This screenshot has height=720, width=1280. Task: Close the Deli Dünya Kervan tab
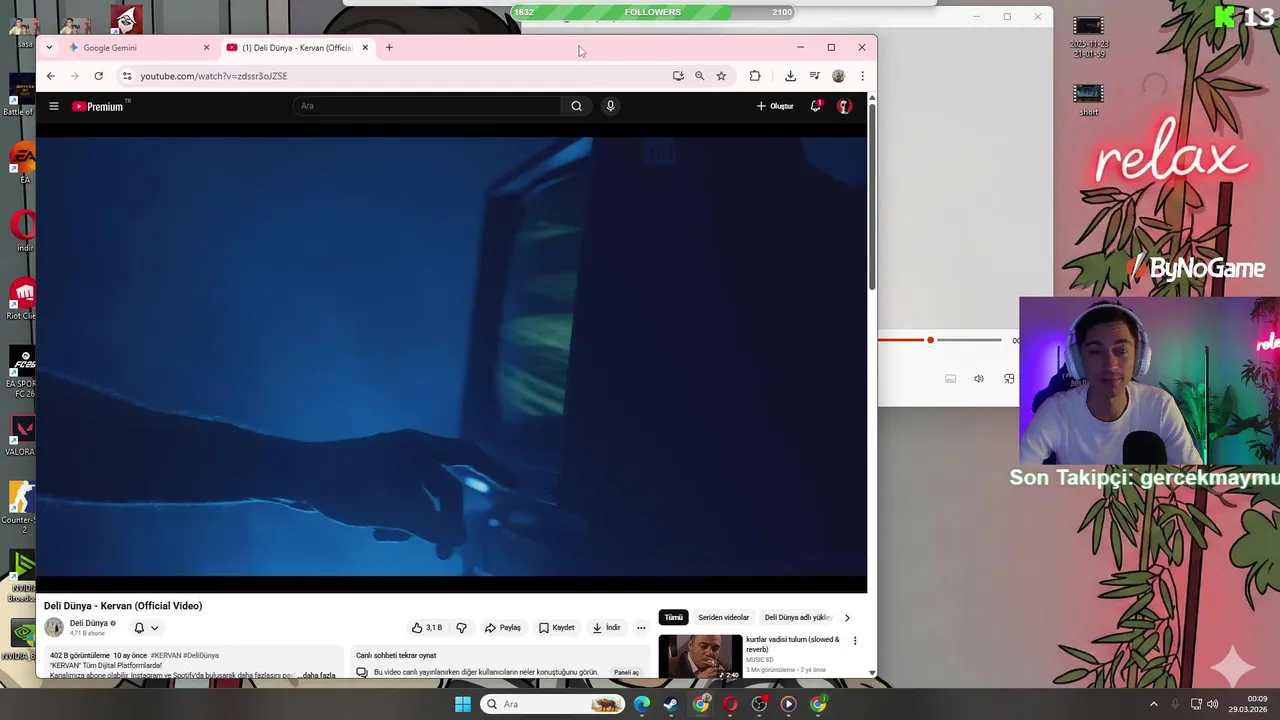(x=365, y=47)
